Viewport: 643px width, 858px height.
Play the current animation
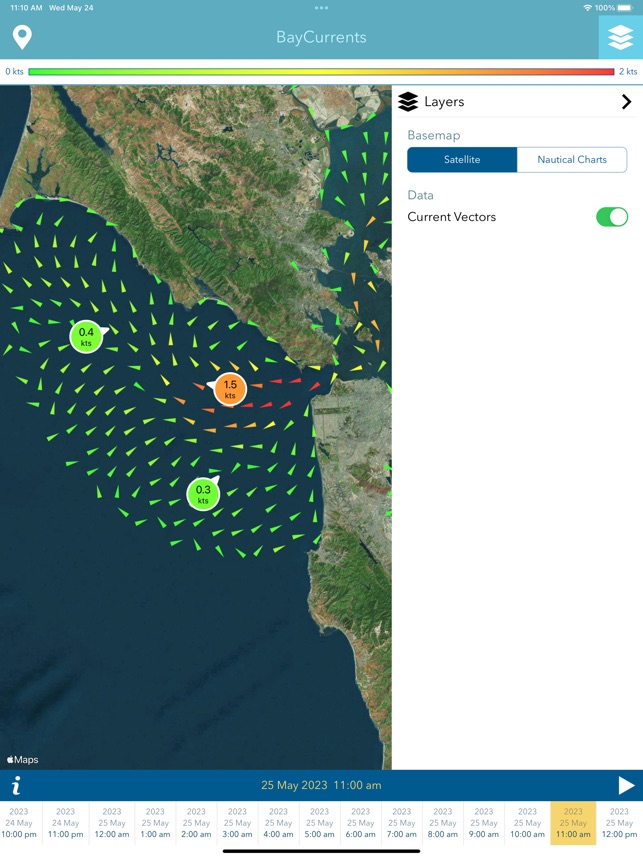click(x=626, y=785)
